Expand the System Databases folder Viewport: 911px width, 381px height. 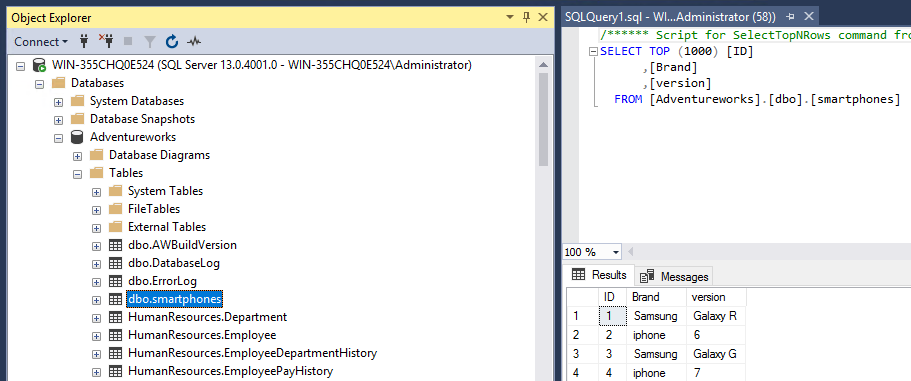(x=58, y=102)
